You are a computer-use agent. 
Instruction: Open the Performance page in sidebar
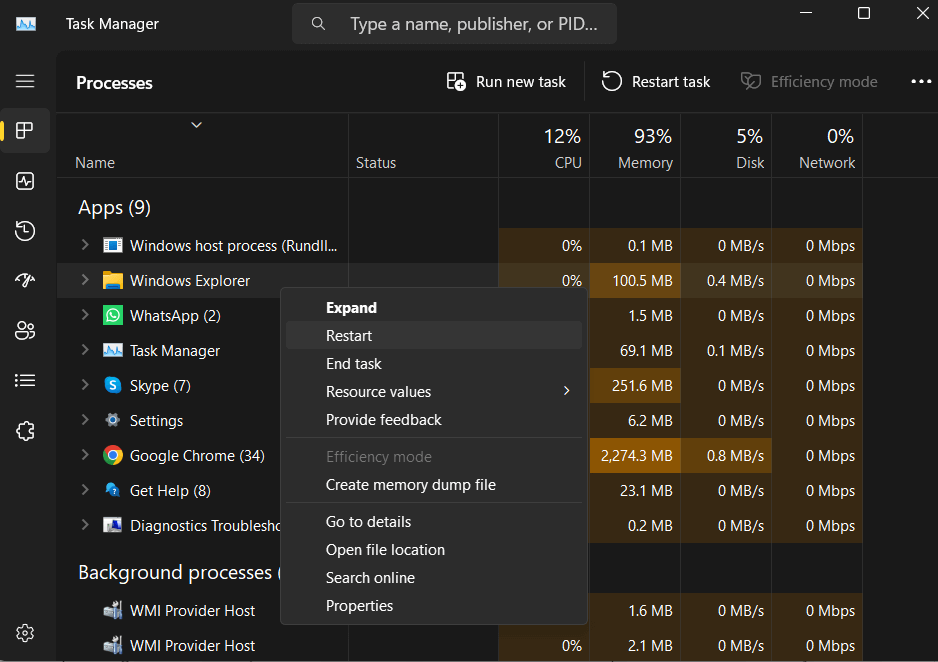pos(25,181)
